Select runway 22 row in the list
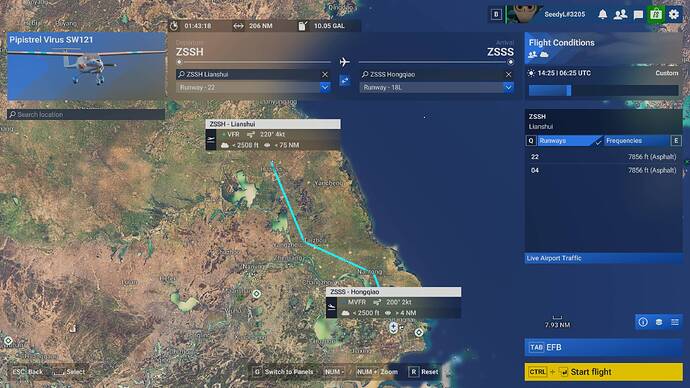This screenshot has height=388, width=690. tap(603, 157)
